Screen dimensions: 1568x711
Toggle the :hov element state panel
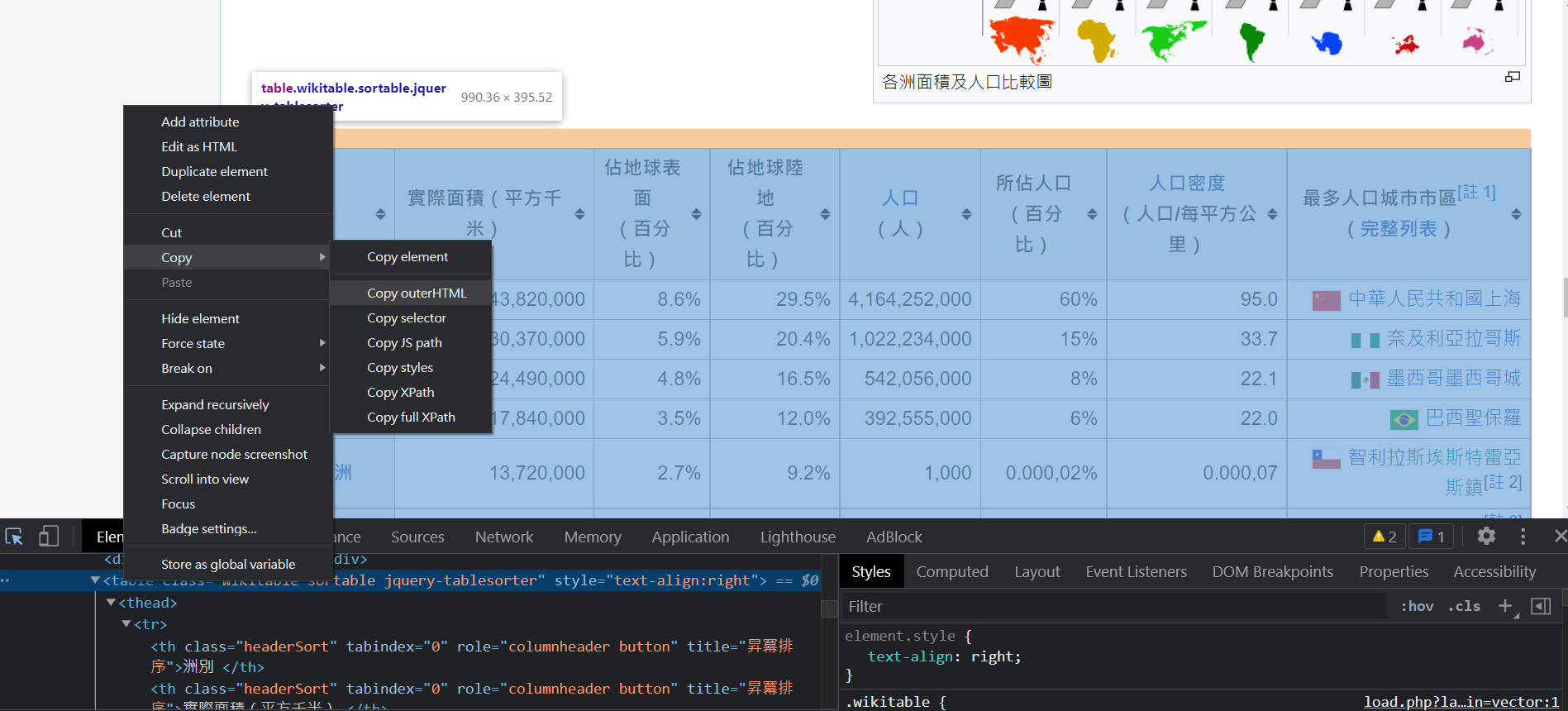pos(1417,606)
